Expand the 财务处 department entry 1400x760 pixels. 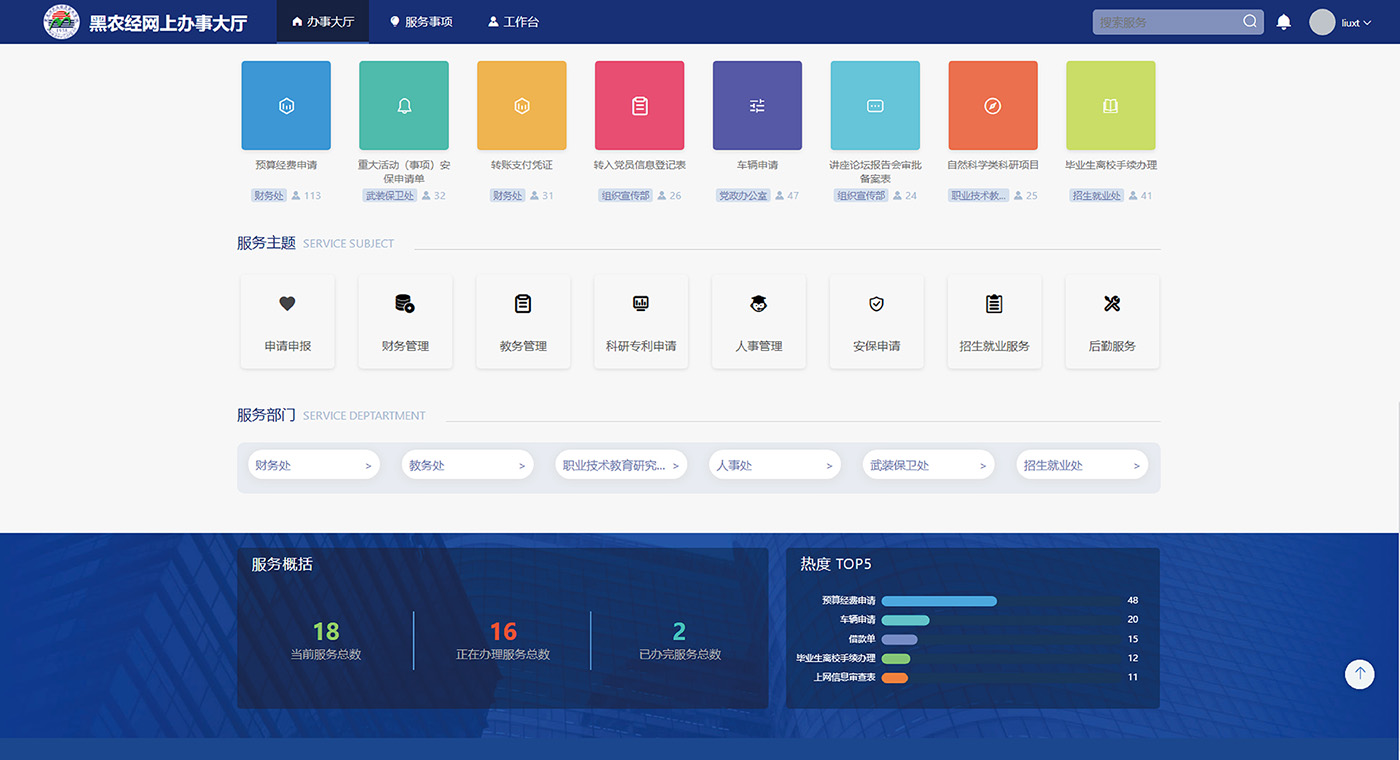click(x=313, y=466)
